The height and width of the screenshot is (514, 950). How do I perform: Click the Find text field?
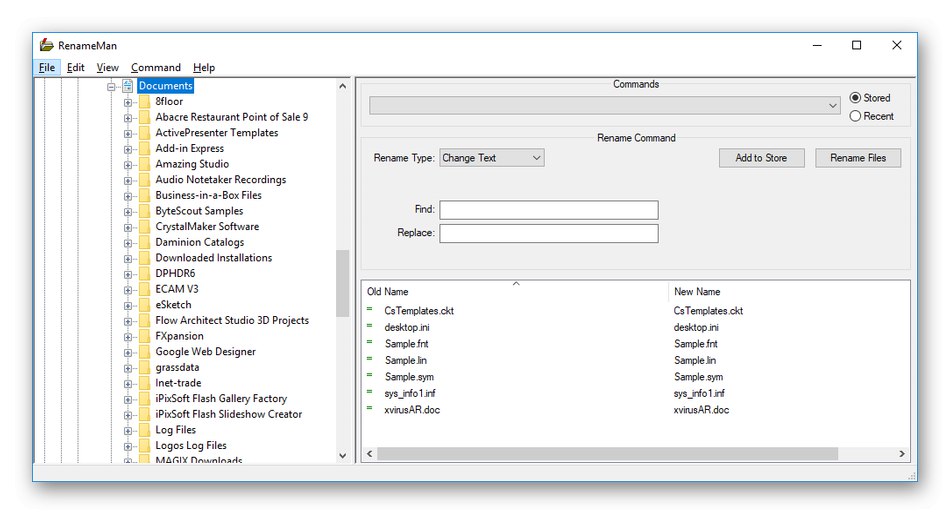tap(549, 210)
